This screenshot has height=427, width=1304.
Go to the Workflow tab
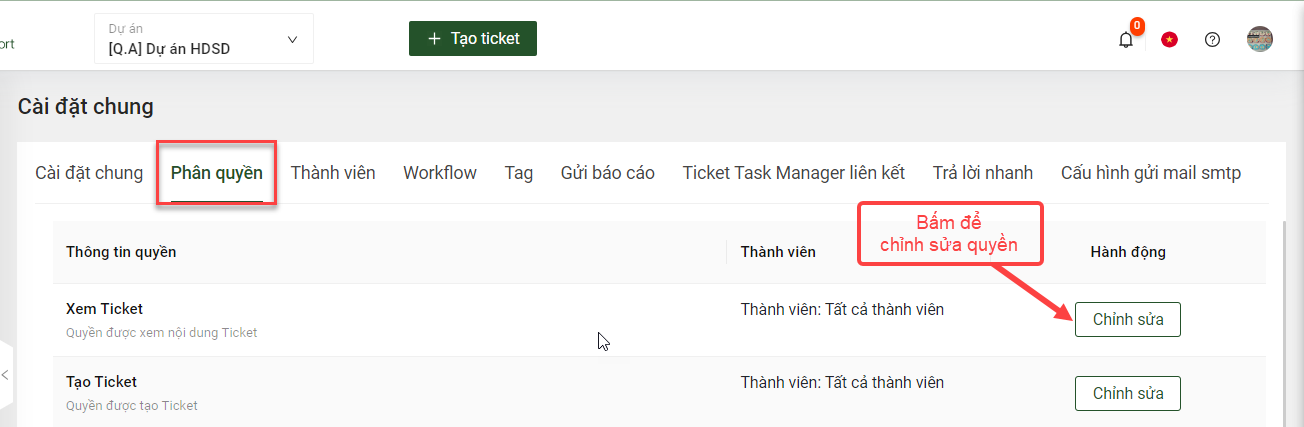tap(440, 173)
